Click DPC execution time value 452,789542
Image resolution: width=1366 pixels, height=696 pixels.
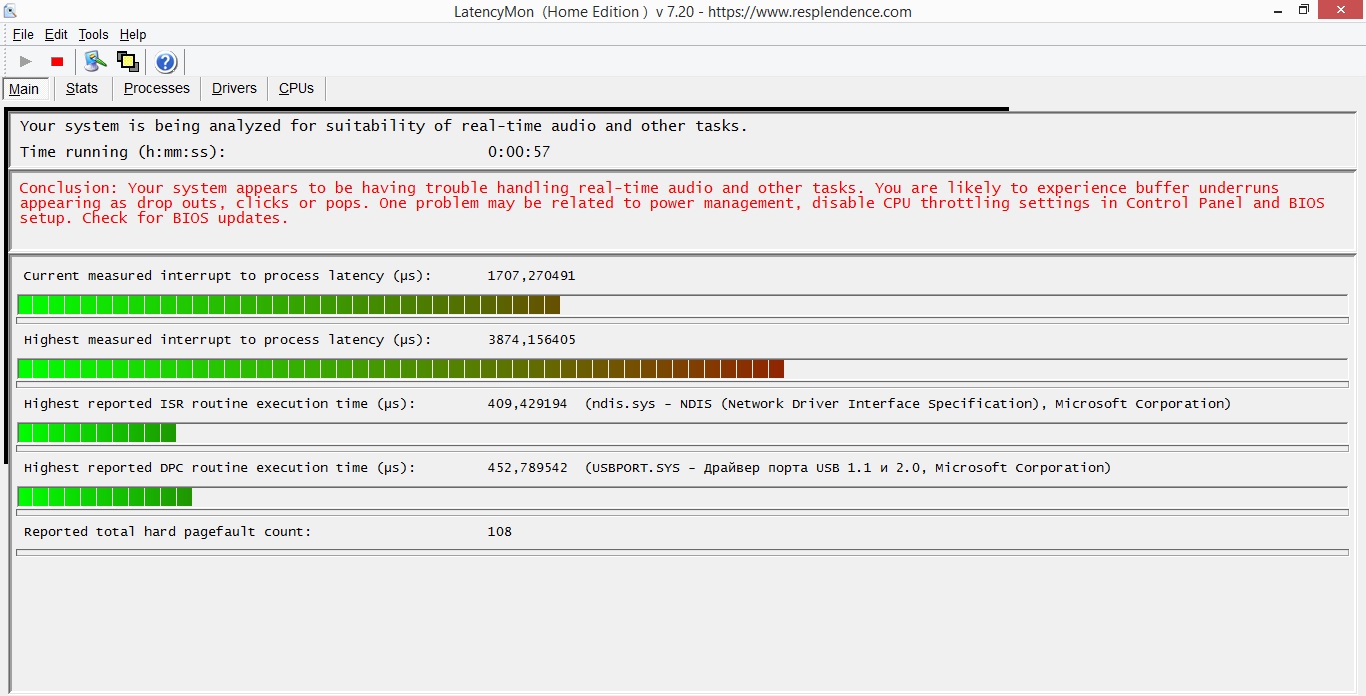click(x=527, y=468)
